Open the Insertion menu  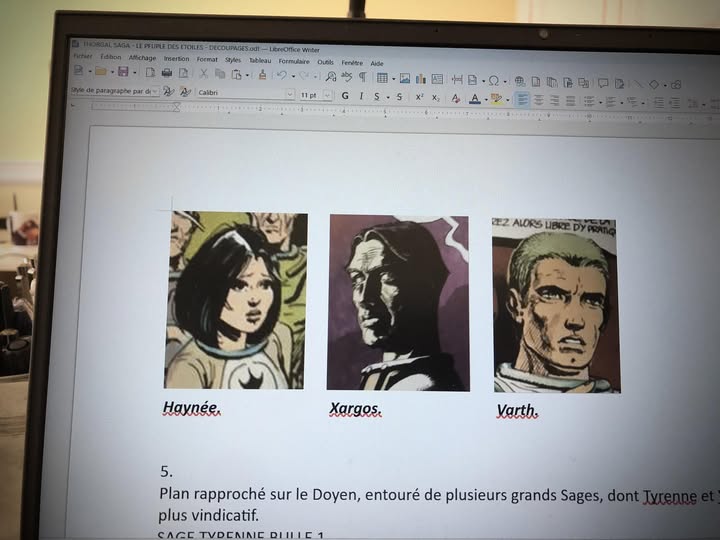(x=176, y=59)
